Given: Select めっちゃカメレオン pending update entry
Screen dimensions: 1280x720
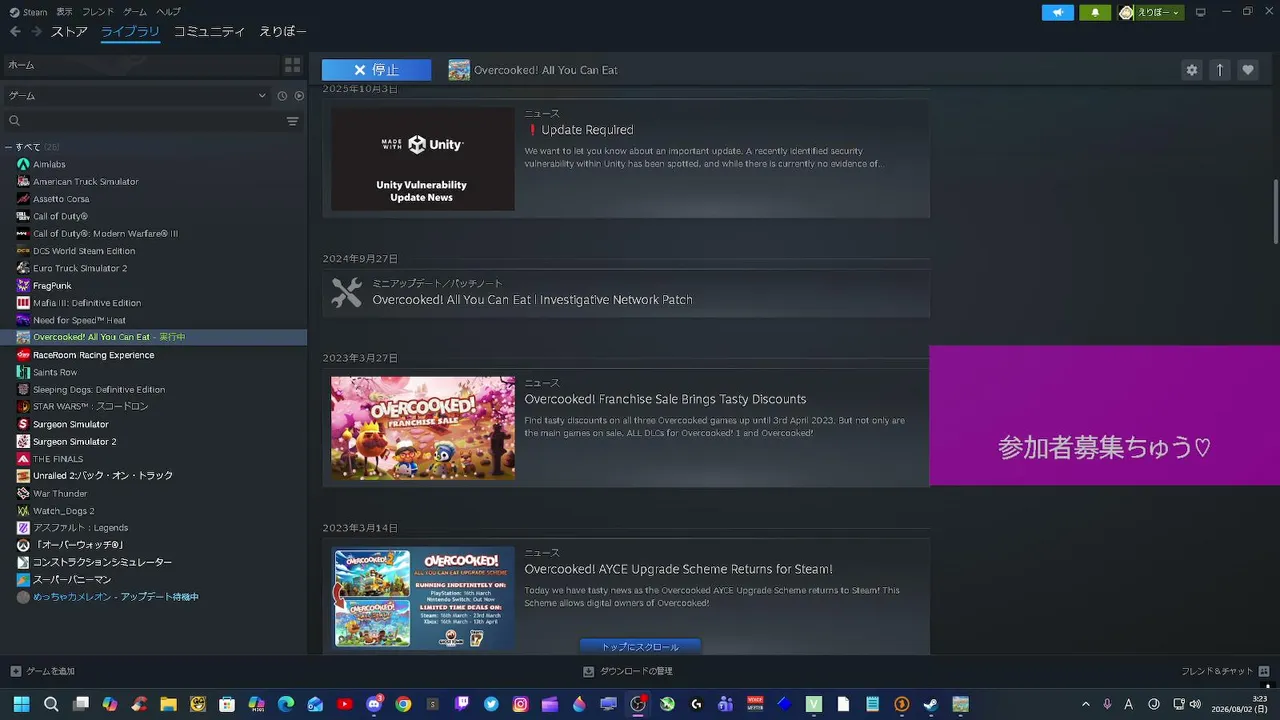Looking at the screenshot, I should pos(115,597).
